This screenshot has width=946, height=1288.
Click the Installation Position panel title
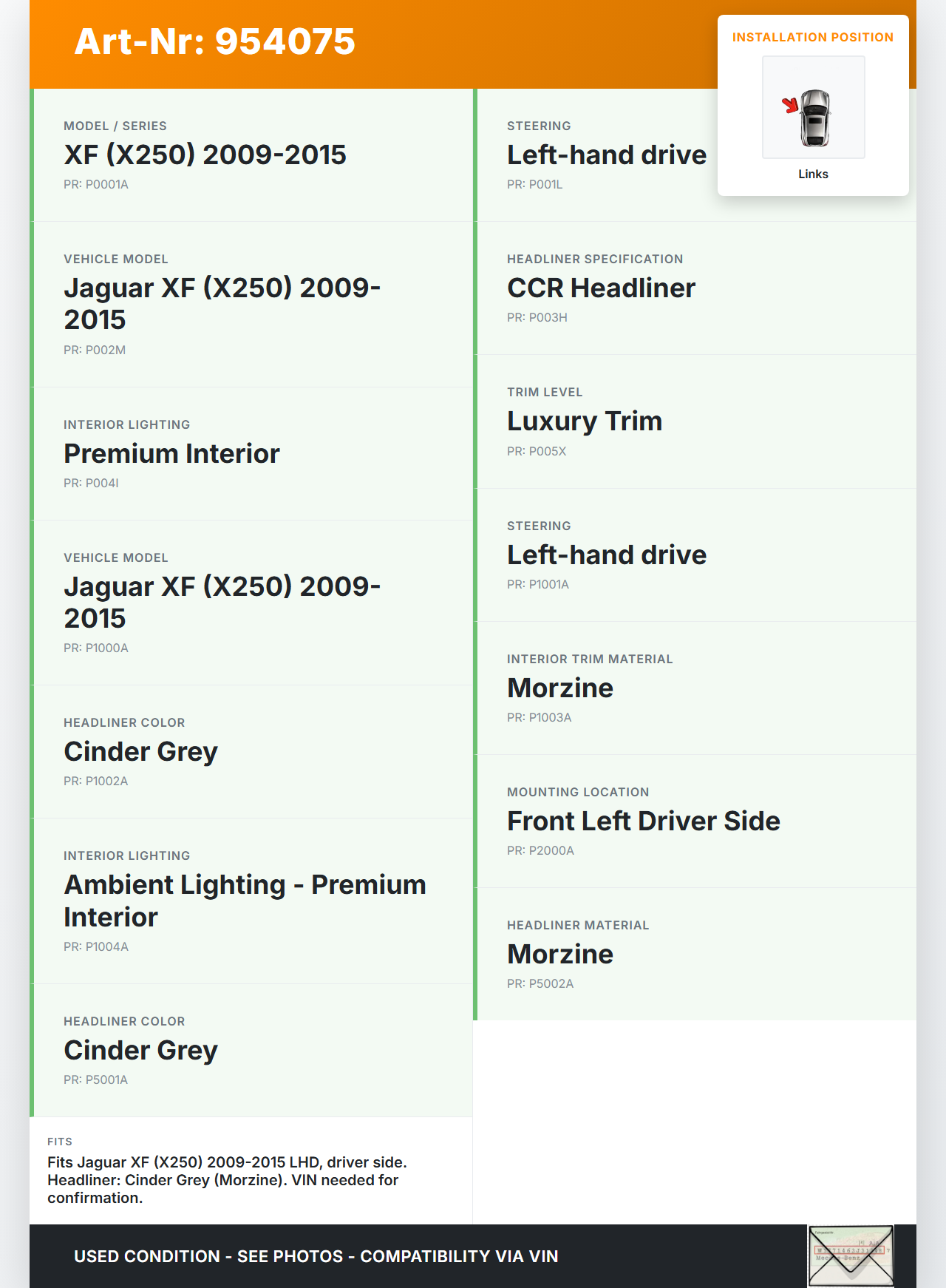coord(812,38)
